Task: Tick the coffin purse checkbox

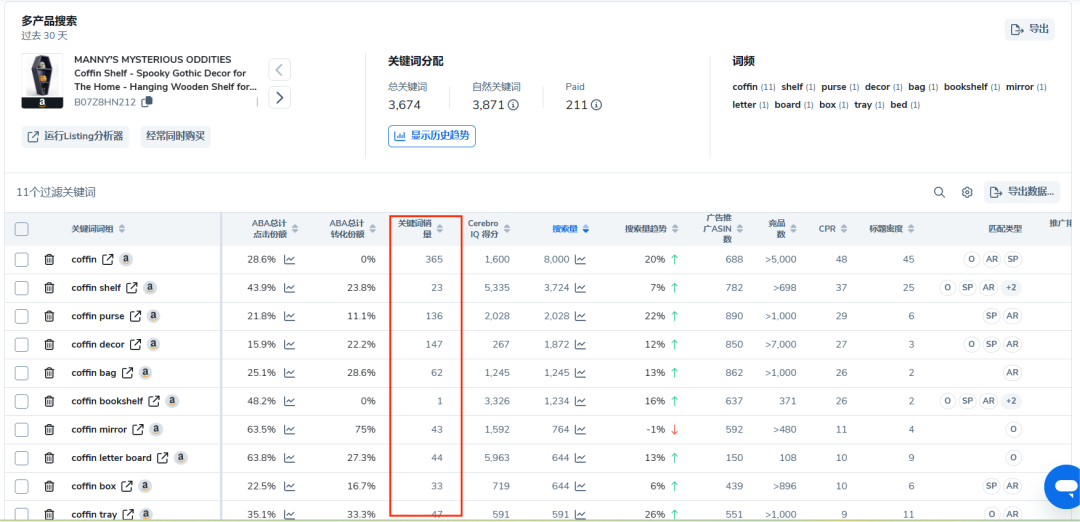Action: 22,316
